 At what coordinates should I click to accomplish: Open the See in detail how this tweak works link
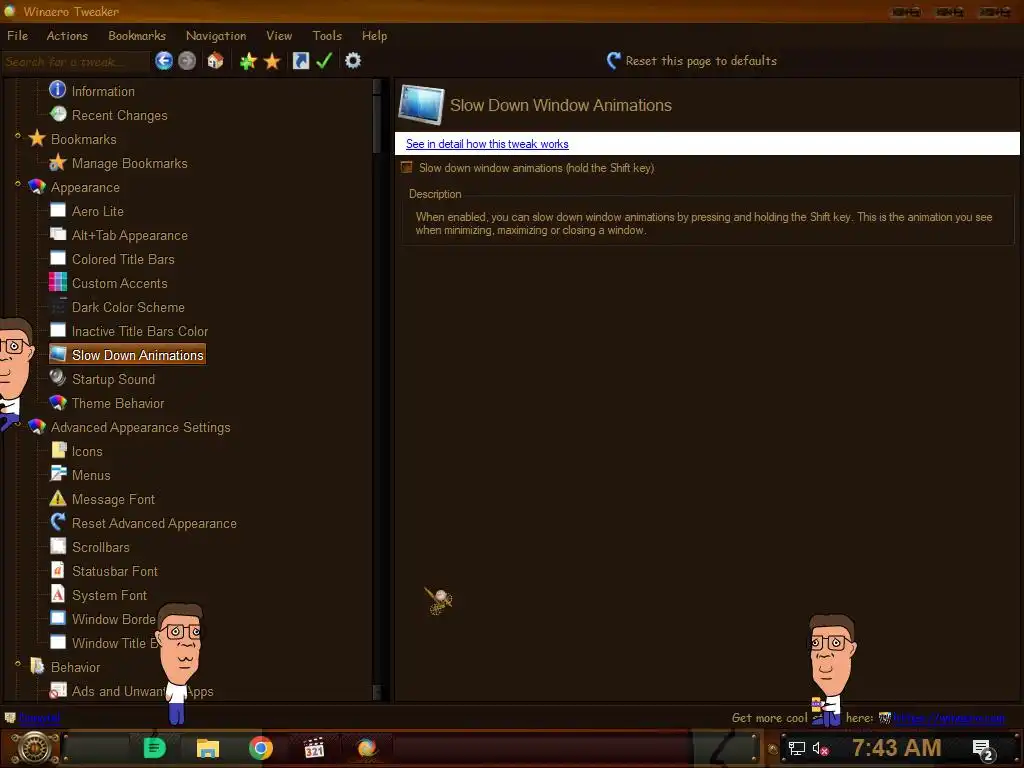[487, 144]
